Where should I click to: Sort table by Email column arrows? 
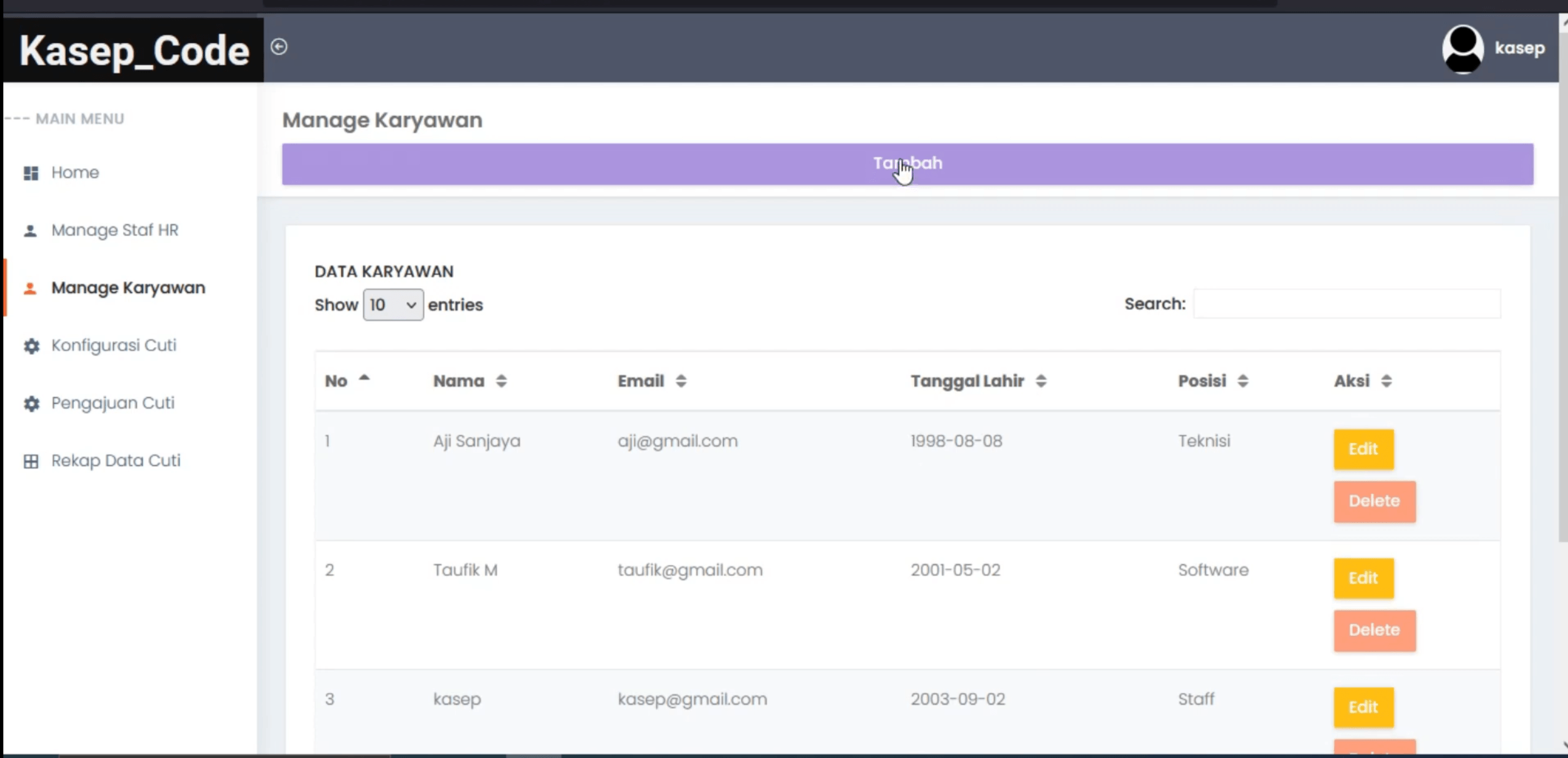click(x=681, y=381)
